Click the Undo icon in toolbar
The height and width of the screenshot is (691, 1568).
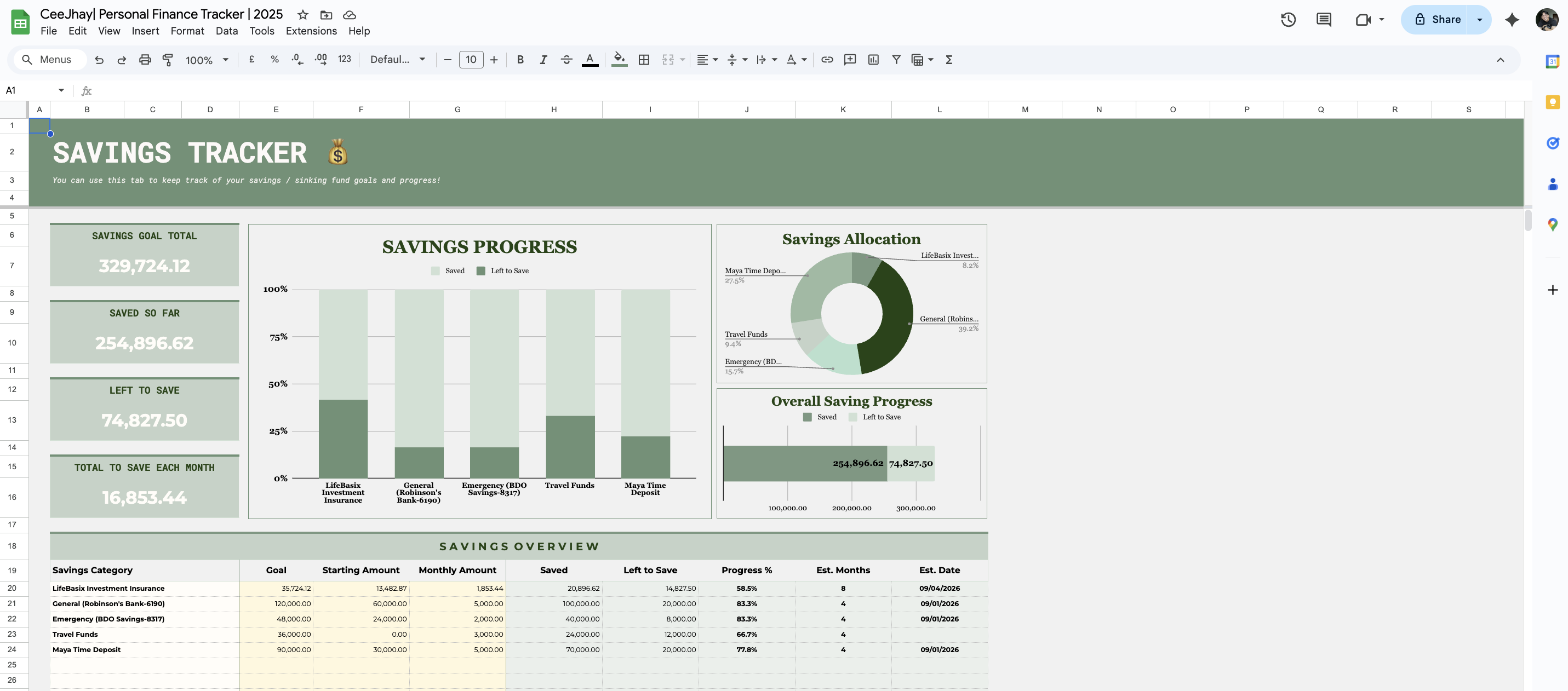tap(99, 60)
